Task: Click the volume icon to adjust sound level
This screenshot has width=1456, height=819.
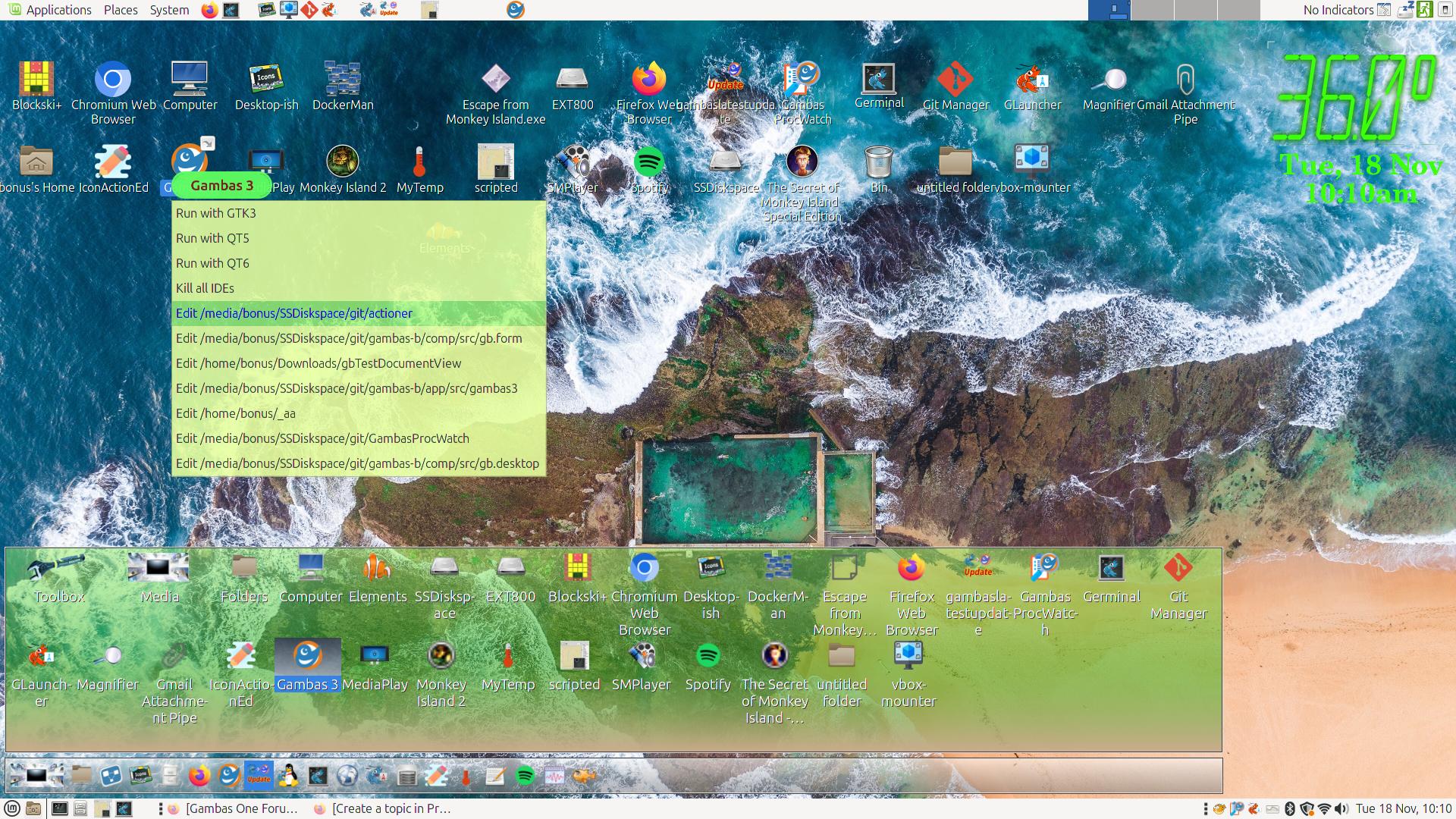Action: pos(1340,808)
